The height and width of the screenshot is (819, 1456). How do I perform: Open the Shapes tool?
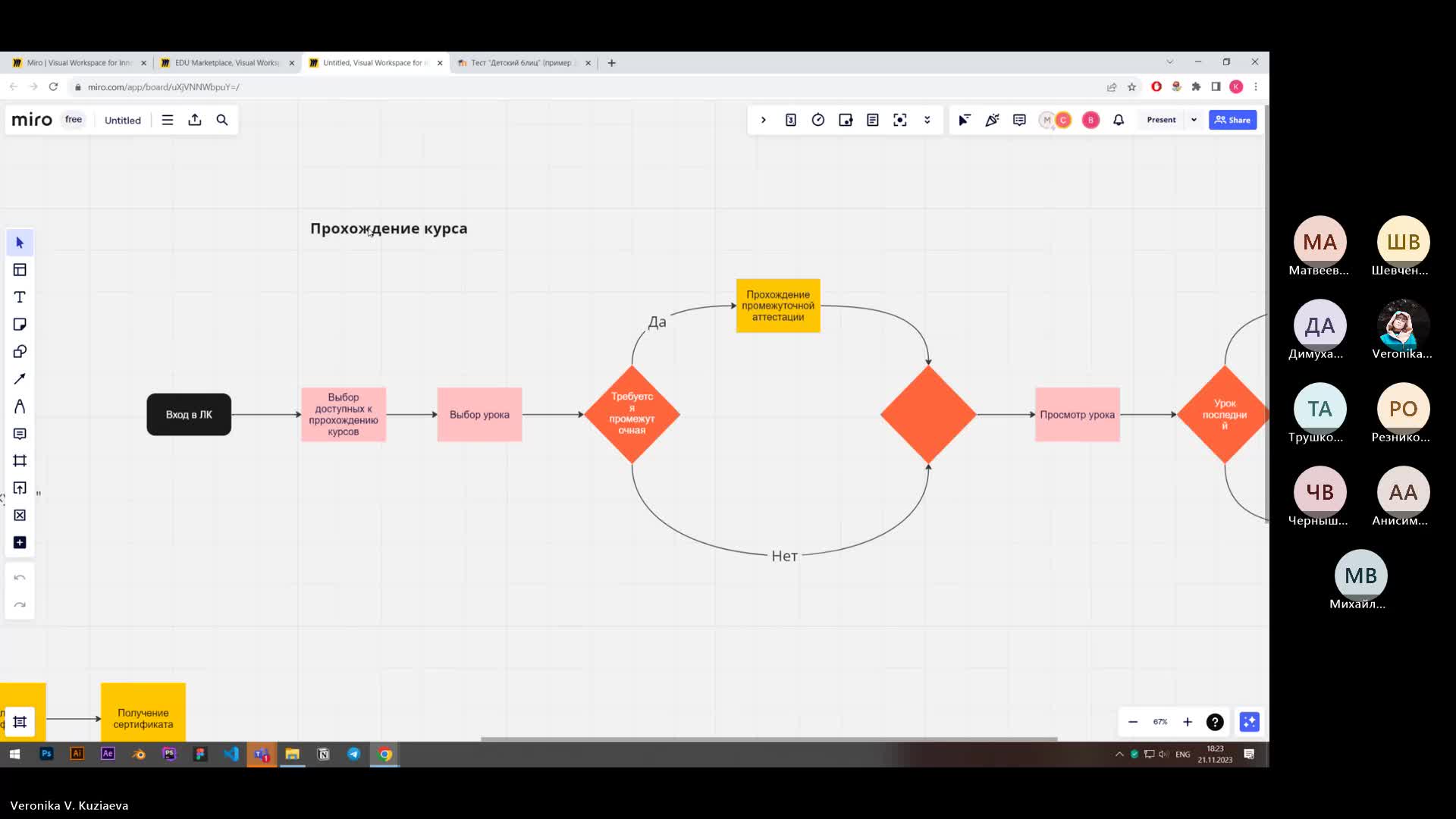coord(20,352)
